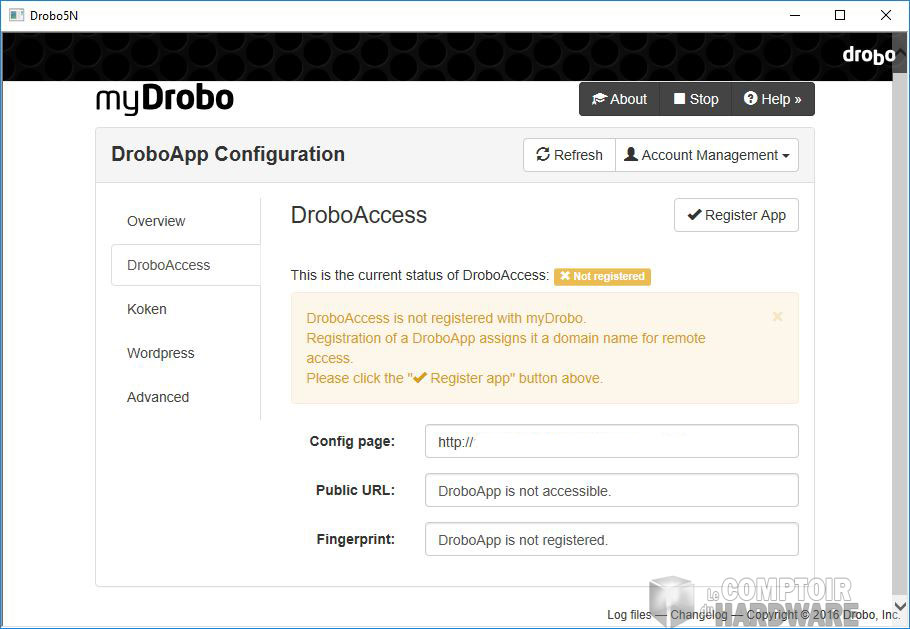
Task: Click the graduation cap About icon
Action: point(599,99)
